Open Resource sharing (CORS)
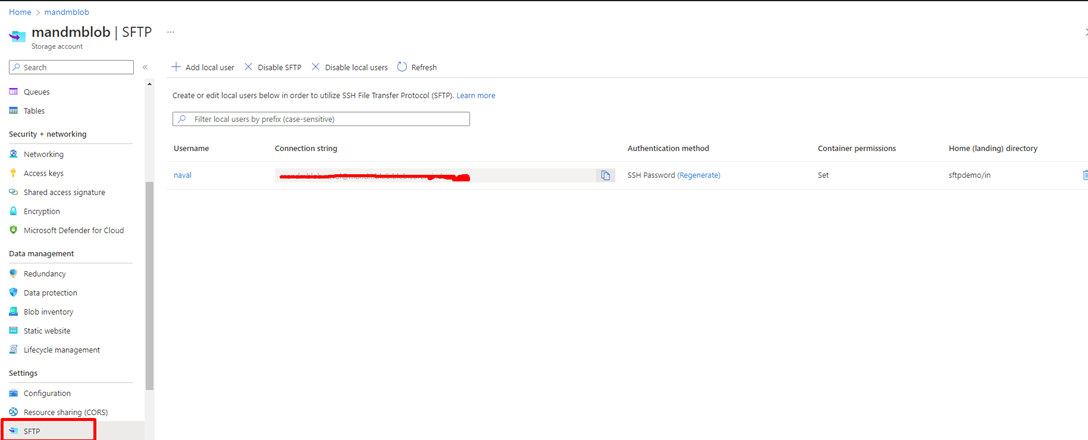Viewport: 1088px width, 440px height. pyautogui.click(x=65, y=412)
